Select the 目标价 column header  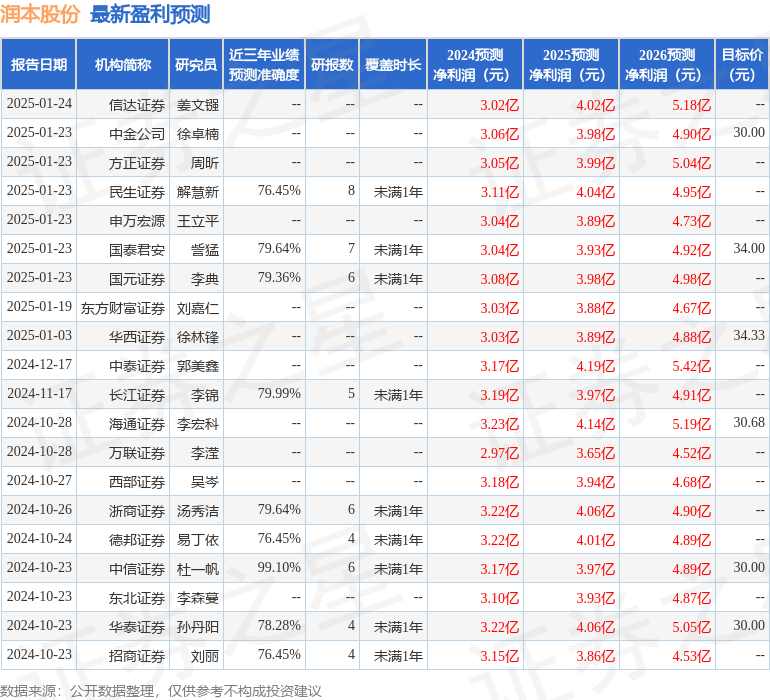[742, 65]
